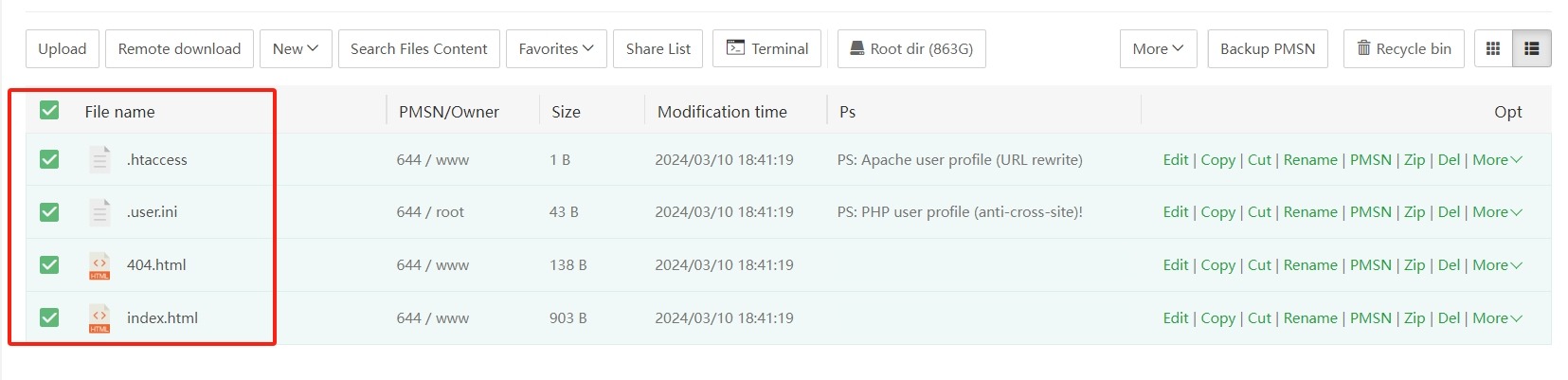Click Edit link for .htaccess
Image resolution: width=1568 pixels, height=380 pixels.
(1175, 159)
